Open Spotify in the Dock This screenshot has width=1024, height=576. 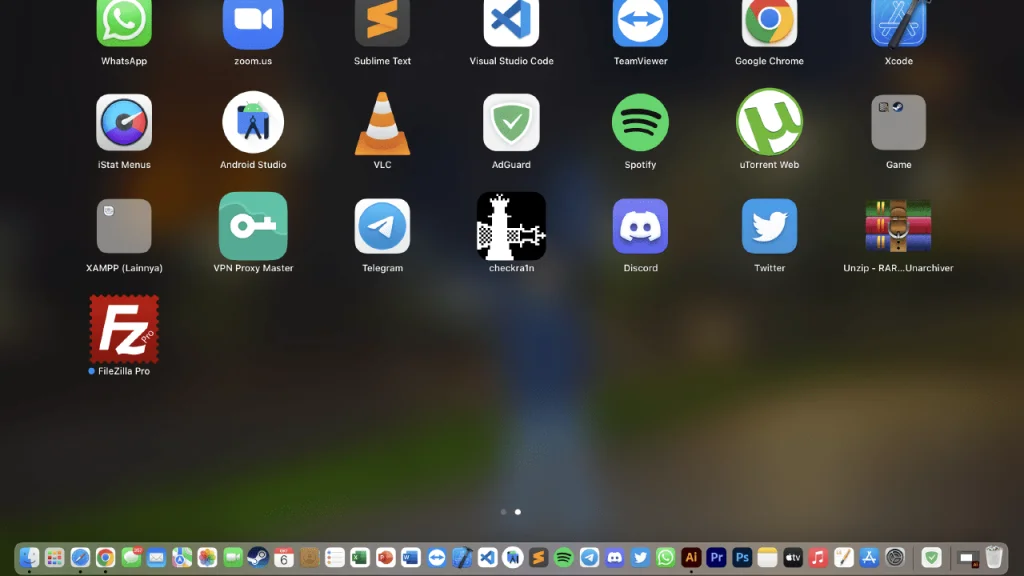point(564,558)
